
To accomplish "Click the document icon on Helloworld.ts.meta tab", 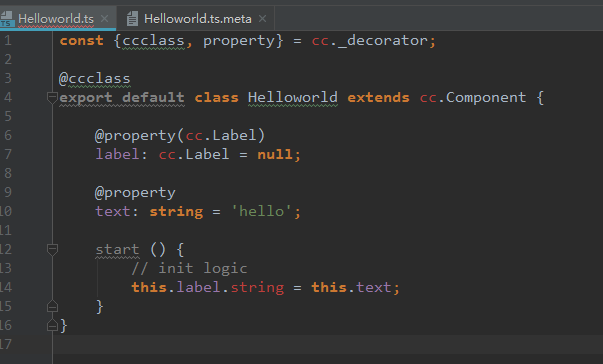I will (132, 18).
